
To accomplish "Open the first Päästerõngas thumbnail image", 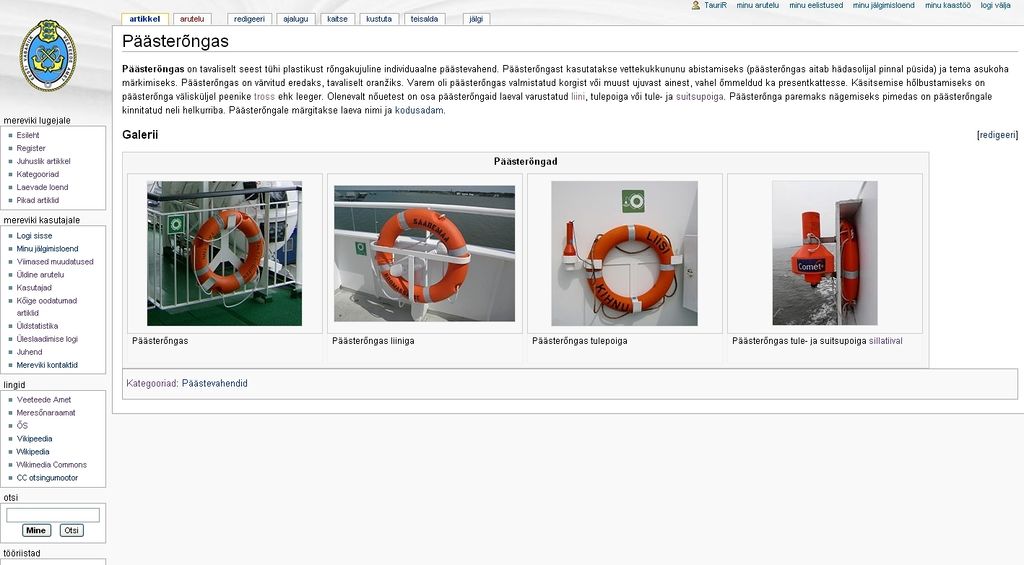I will click(224, 253).
